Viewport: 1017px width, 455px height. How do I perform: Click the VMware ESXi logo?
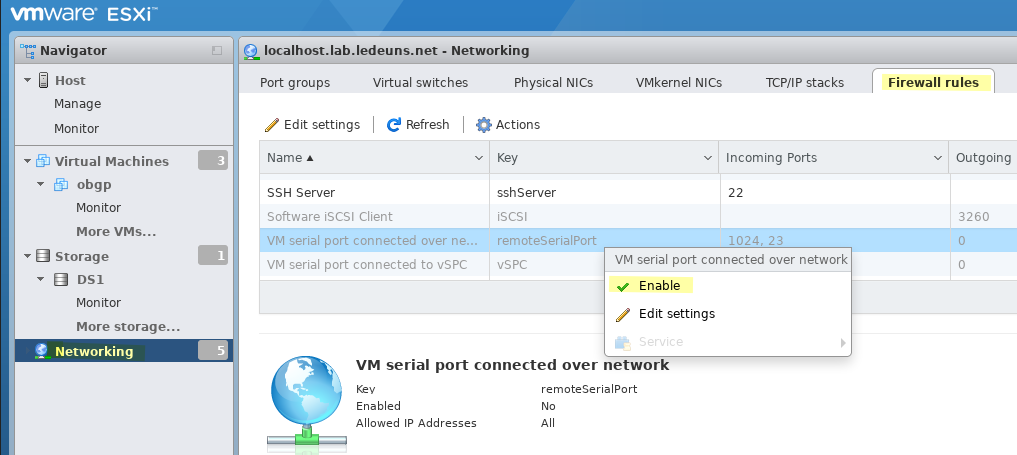(x=84, y=14)
